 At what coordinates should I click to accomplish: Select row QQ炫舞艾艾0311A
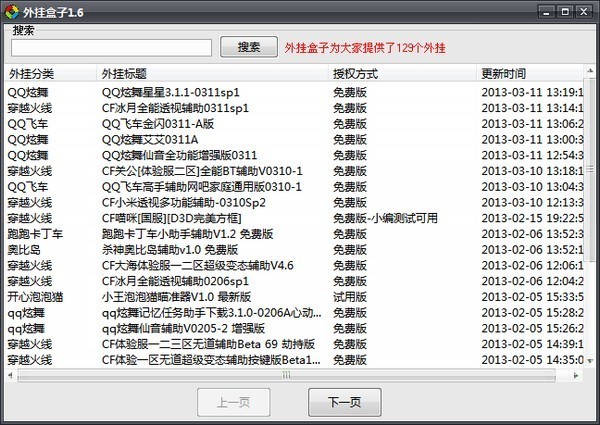295,139
